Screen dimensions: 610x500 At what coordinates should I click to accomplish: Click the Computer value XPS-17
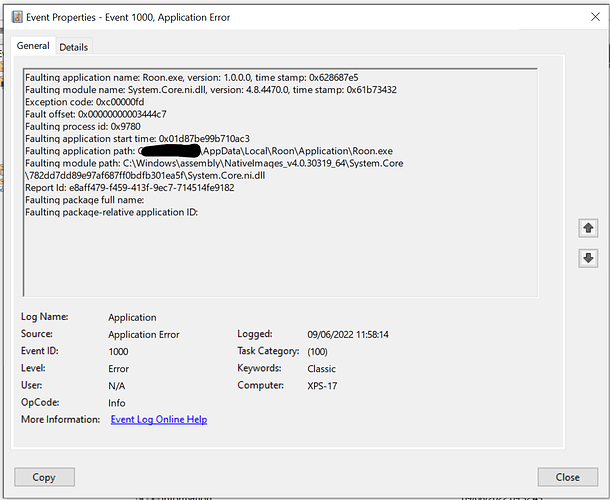point(322,386)
